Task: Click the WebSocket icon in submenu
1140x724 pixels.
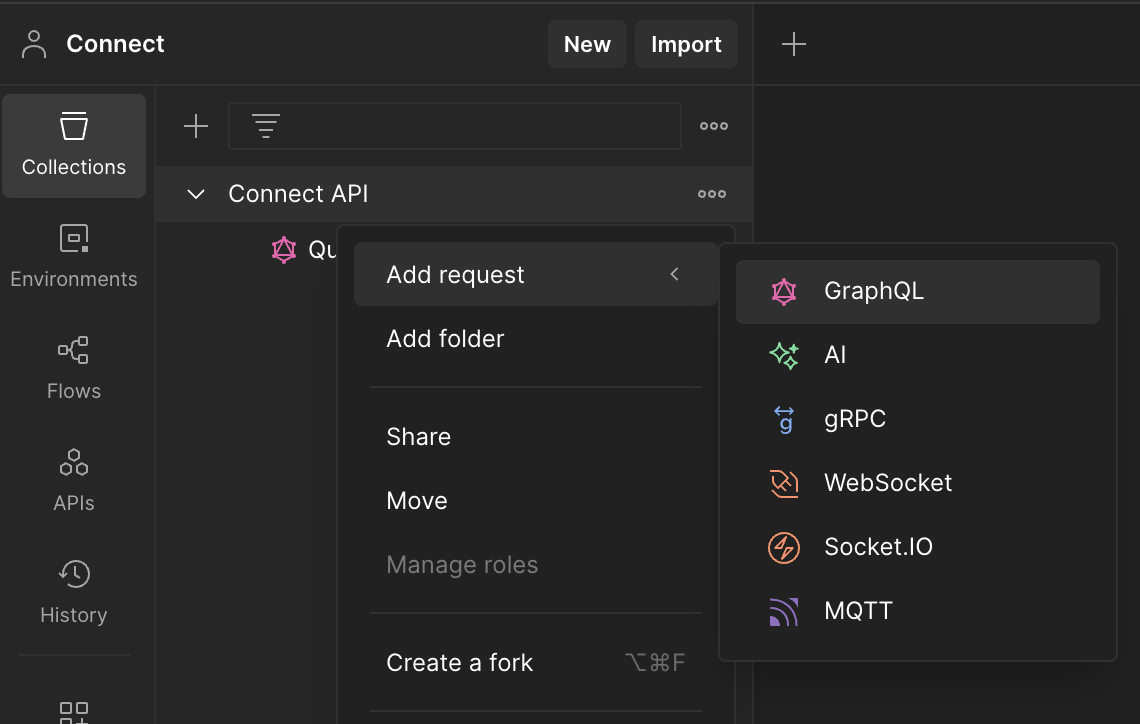Action: click(784, 483)
